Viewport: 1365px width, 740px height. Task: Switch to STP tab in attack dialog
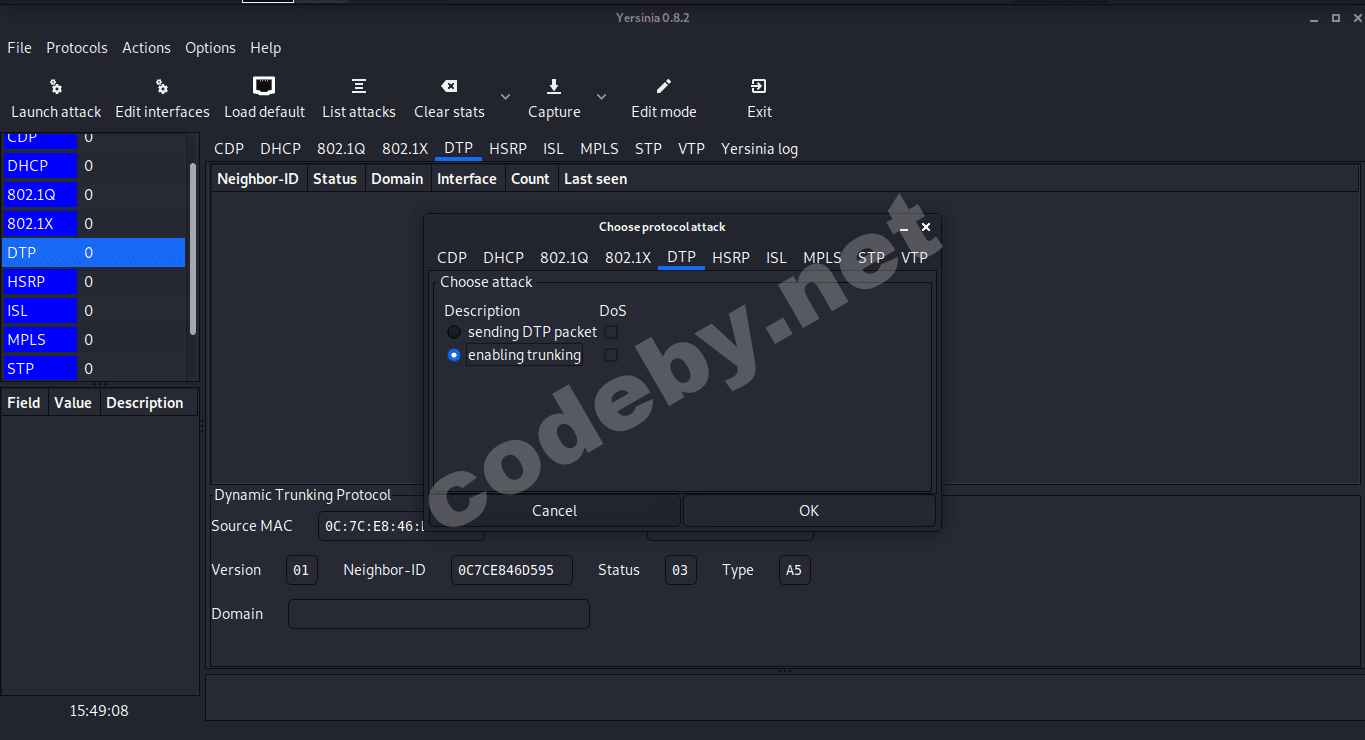point(871,257)
